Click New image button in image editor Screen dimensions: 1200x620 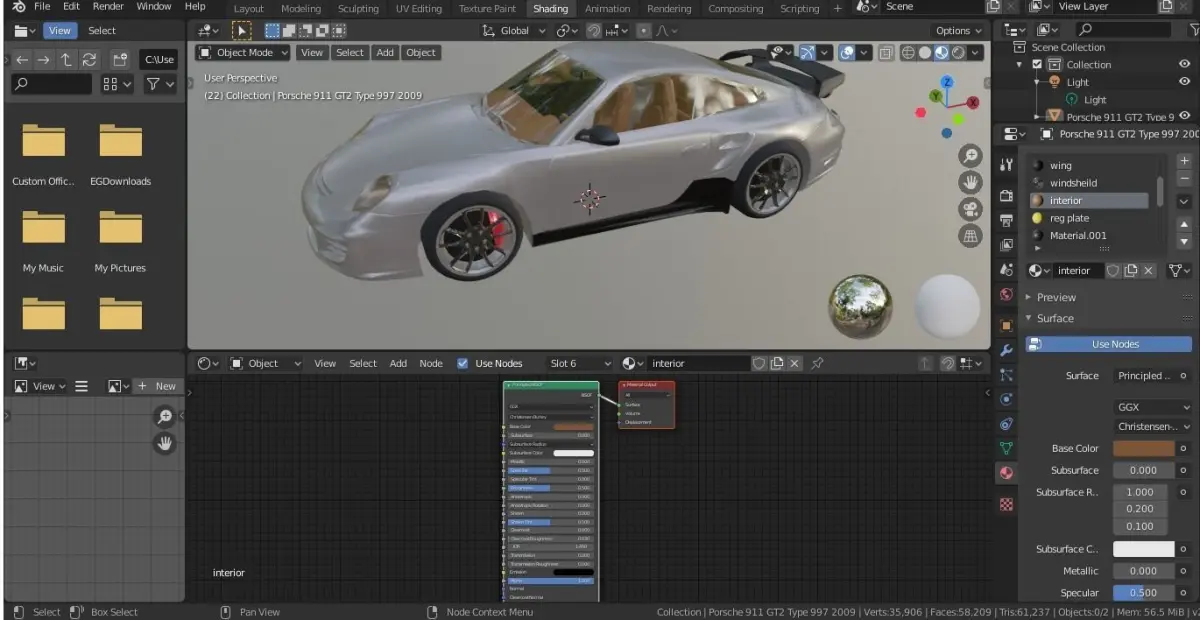coord(157,386)
